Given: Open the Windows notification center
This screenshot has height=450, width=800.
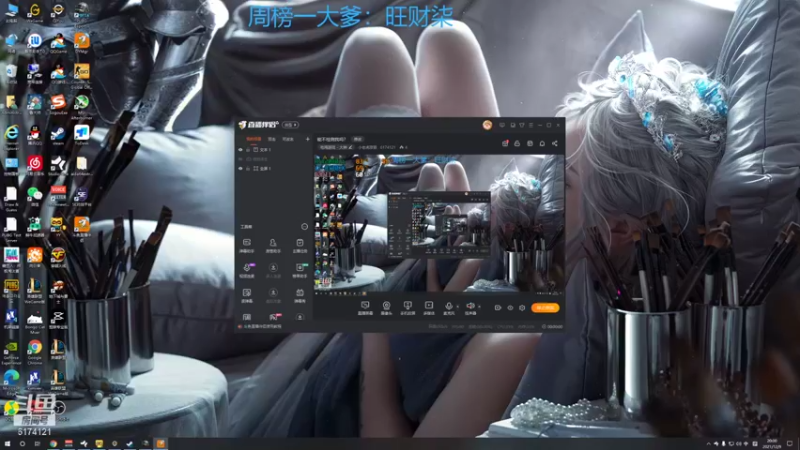Looking at the screenshot, I should (x=790, y=444).
